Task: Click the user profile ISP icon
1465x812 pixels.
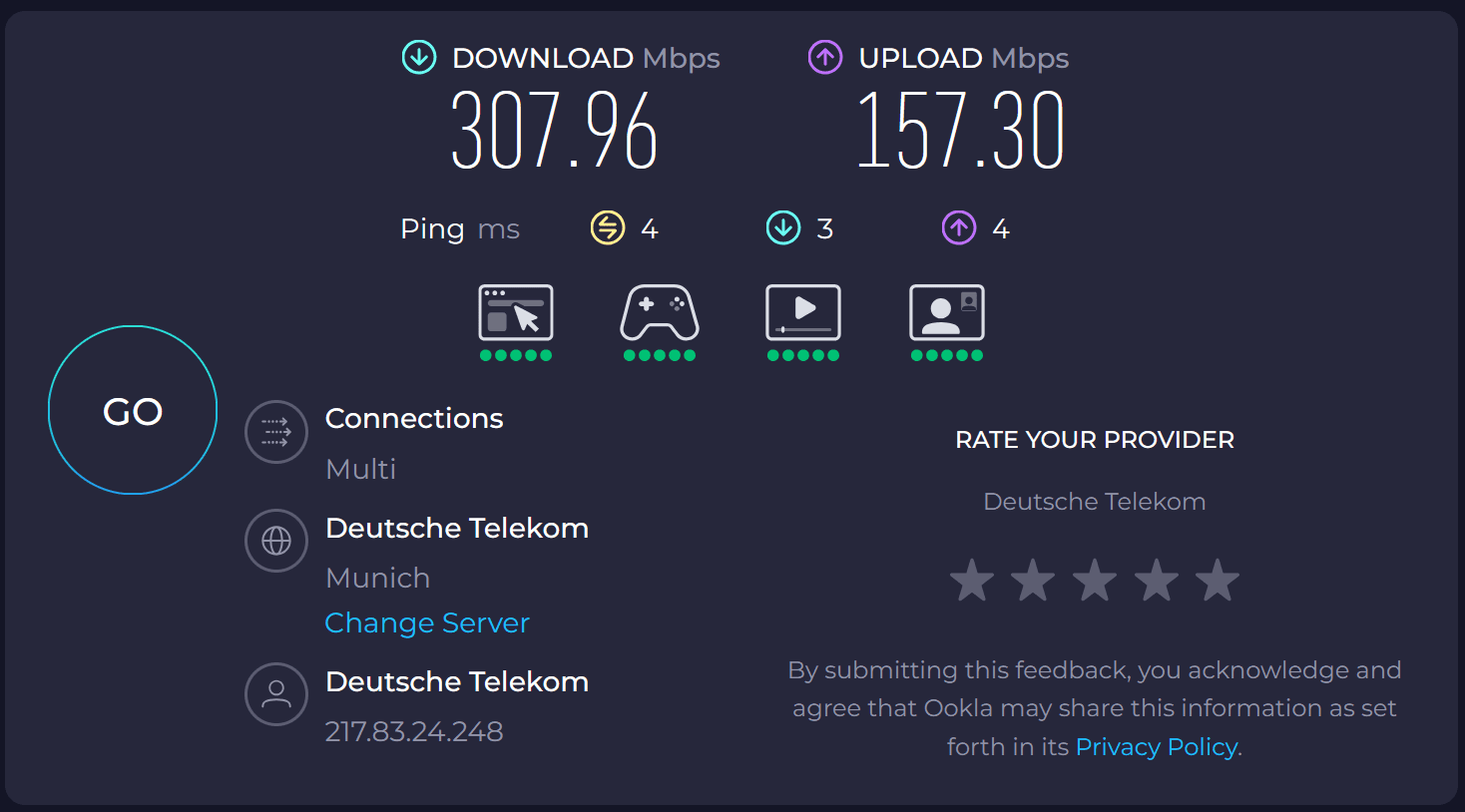Action: (276, 694)
